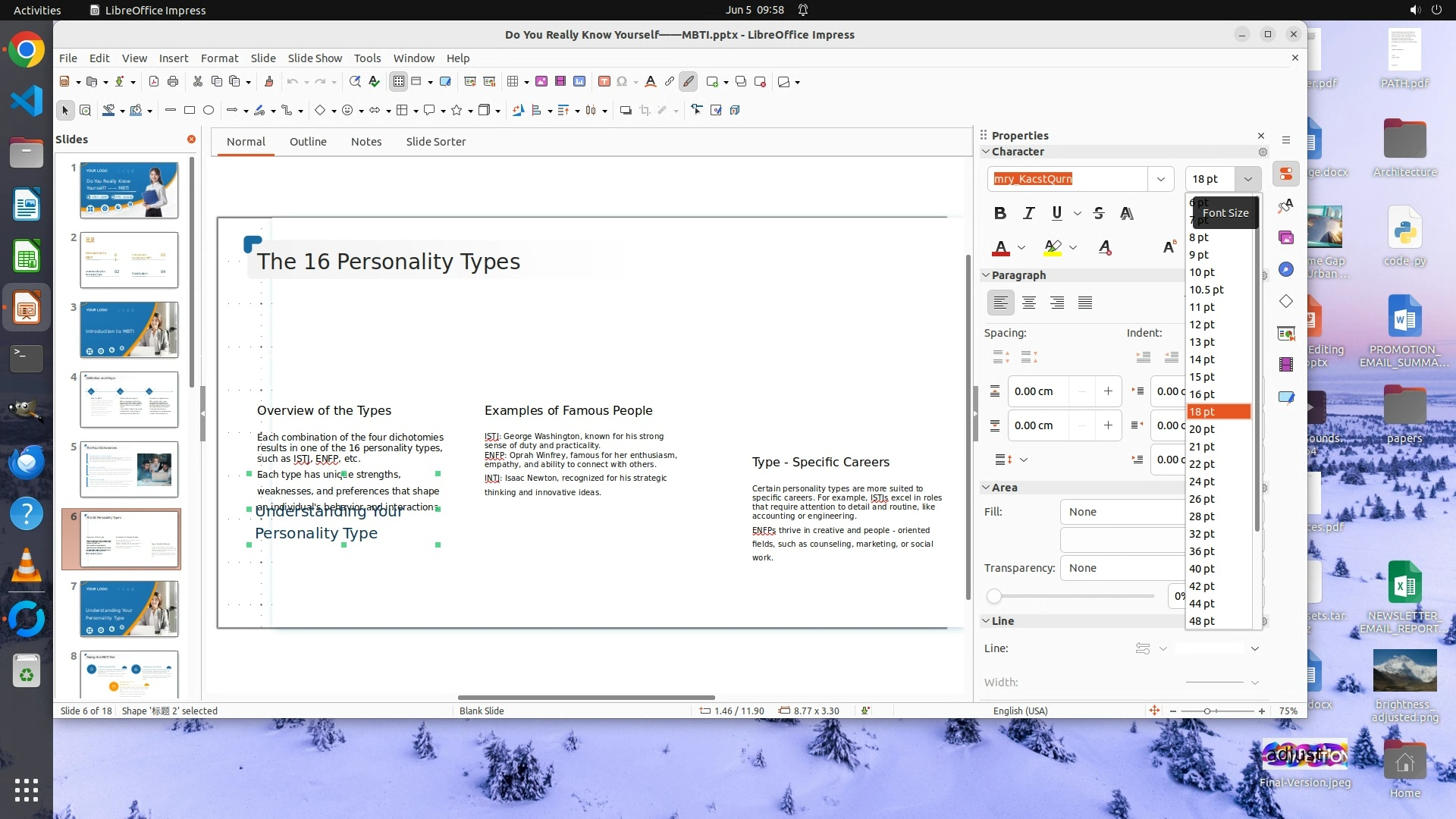This screenshot has height=819, width=1456.
Task: Toggle Strikethrough text button
Action: coord(1099,213)
